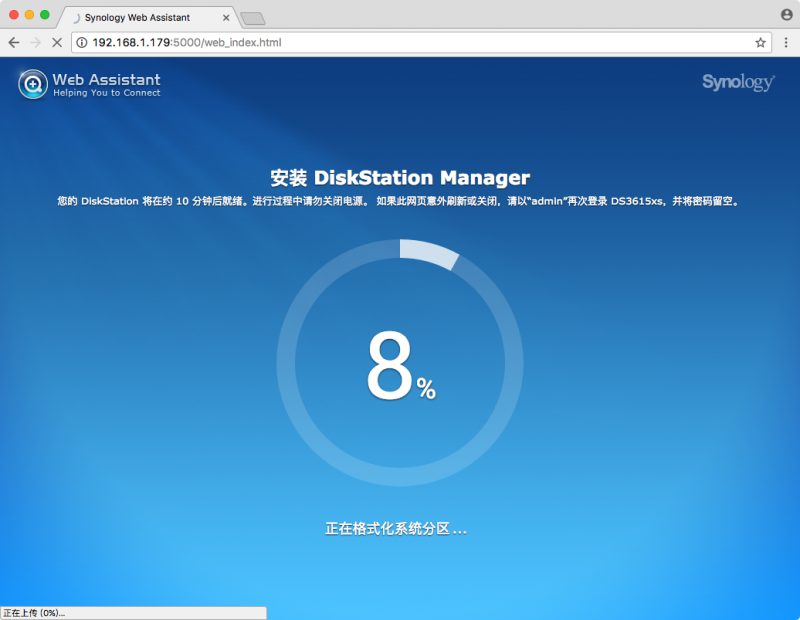The image size is (800, 620).
Task: Maximize window with green button
Action: click(45, 15)
